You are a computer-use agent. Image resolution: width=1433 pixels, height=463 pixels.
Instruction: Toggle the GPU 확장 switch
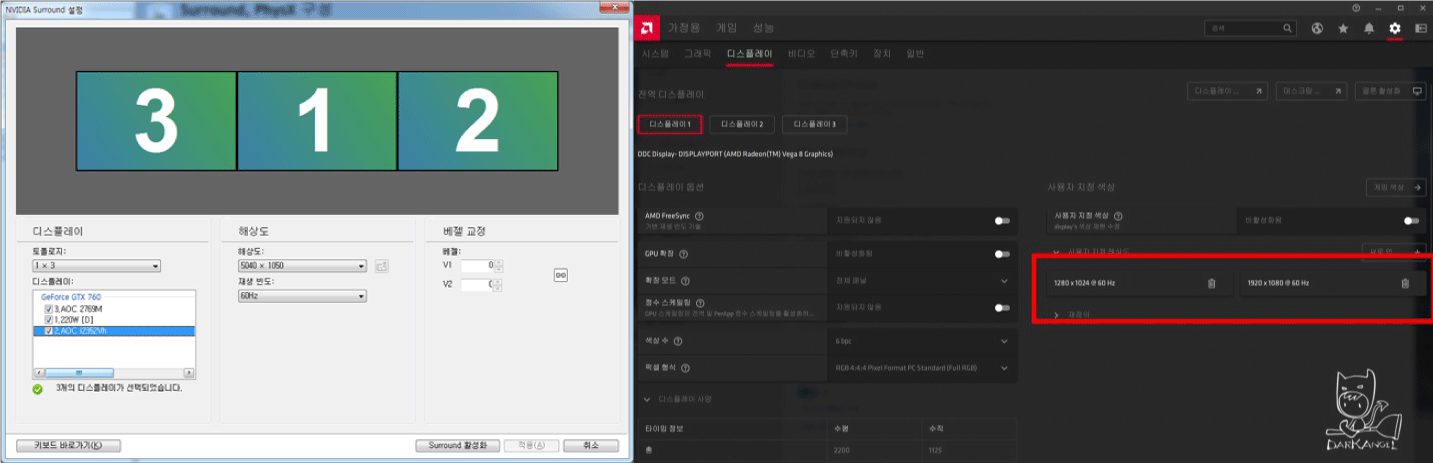point(1002,254)
